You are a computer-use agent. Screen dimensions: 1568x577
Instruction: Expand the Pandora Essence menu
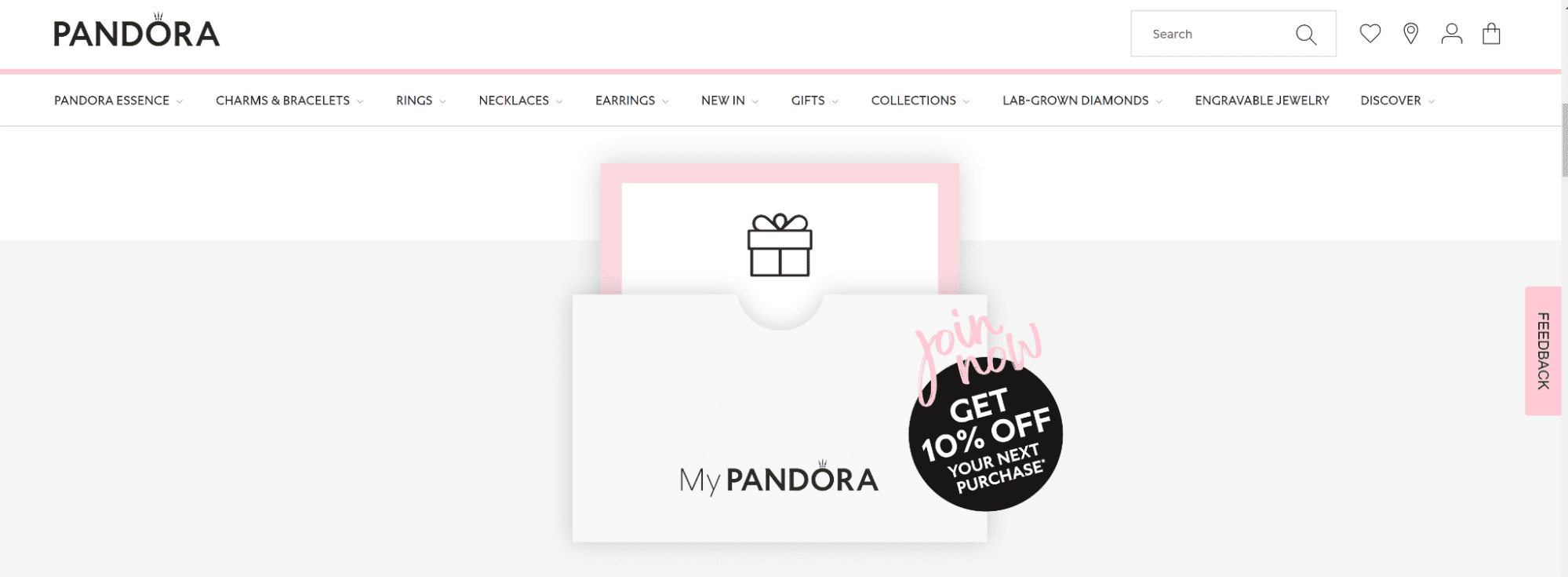coord(118,100)
